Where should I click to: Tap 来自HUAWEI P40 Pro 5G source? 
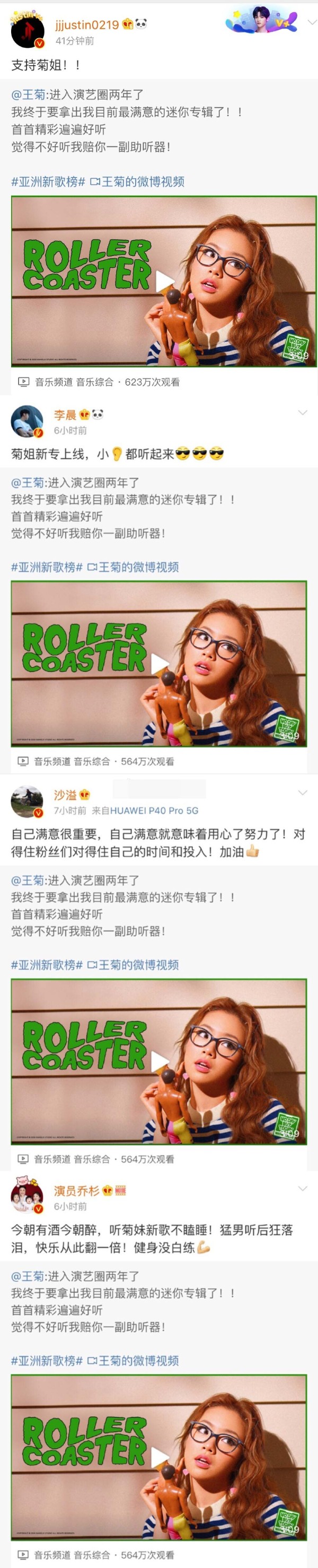pos(145,811)
